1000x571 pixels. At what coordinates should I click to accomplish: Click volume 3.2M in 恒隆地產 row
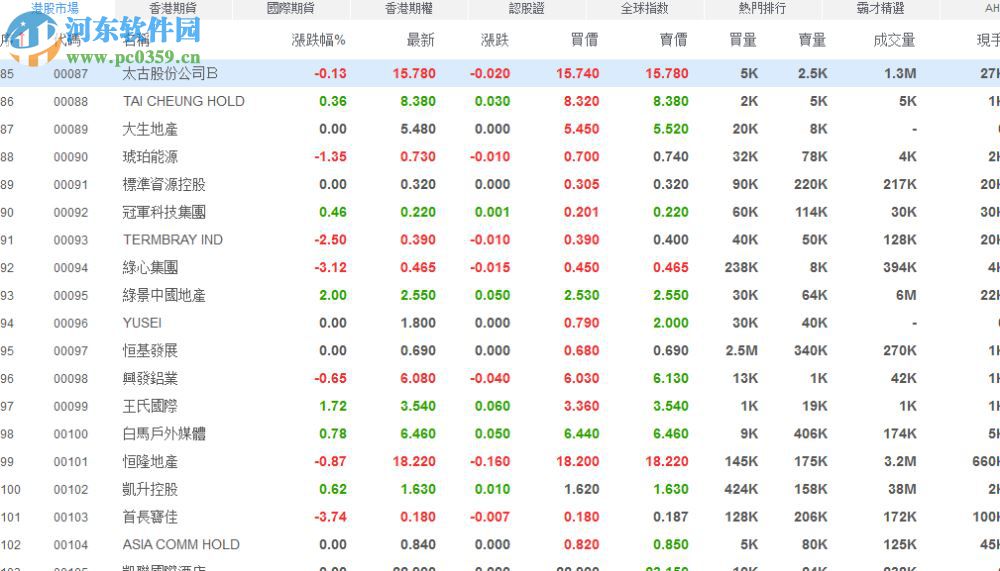pyautogui.click(x=900, y=461)
